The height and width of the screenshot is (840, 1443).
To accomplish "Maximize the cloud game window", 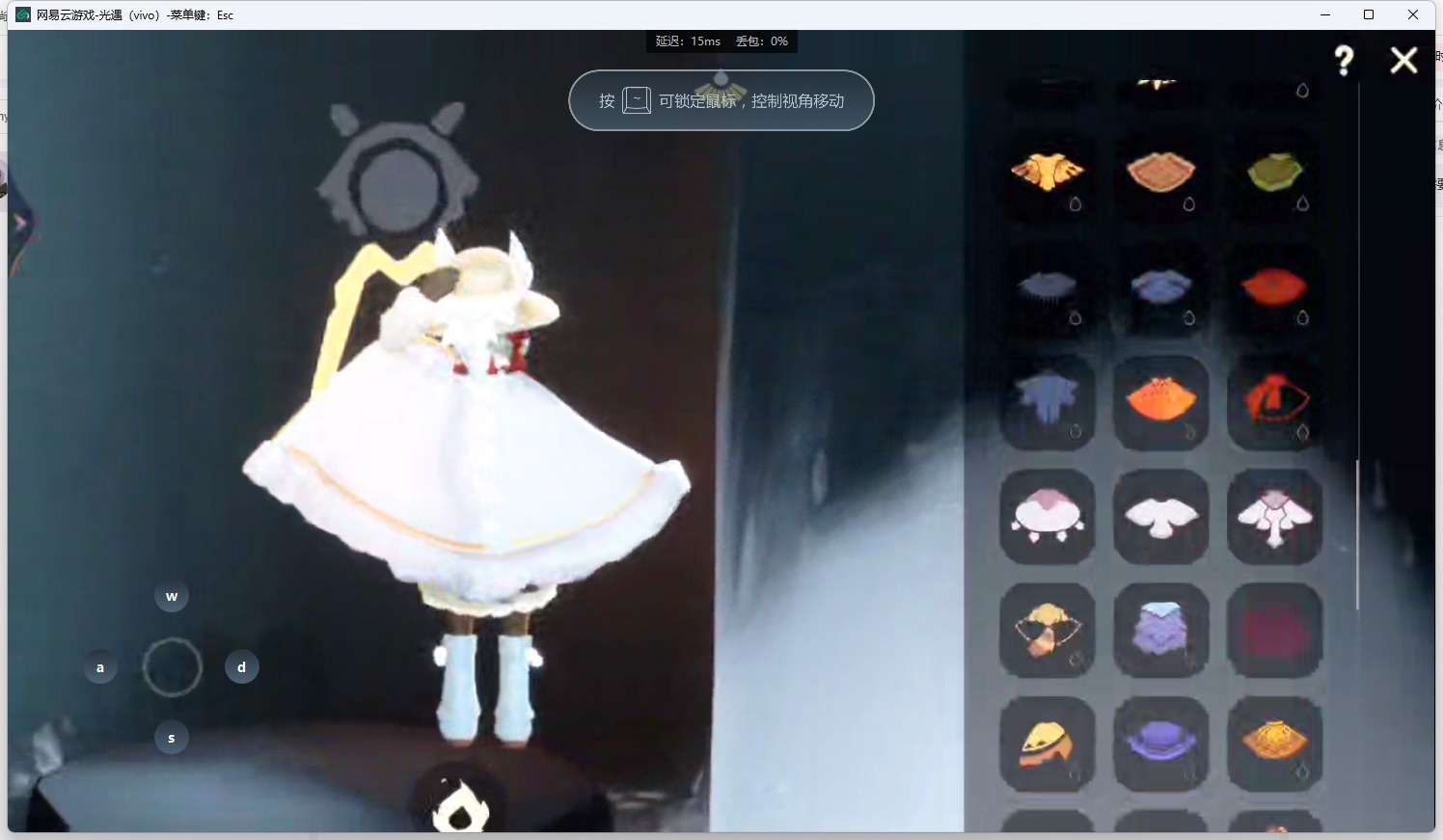I will pyautogui.click(x=1369, y=14).
